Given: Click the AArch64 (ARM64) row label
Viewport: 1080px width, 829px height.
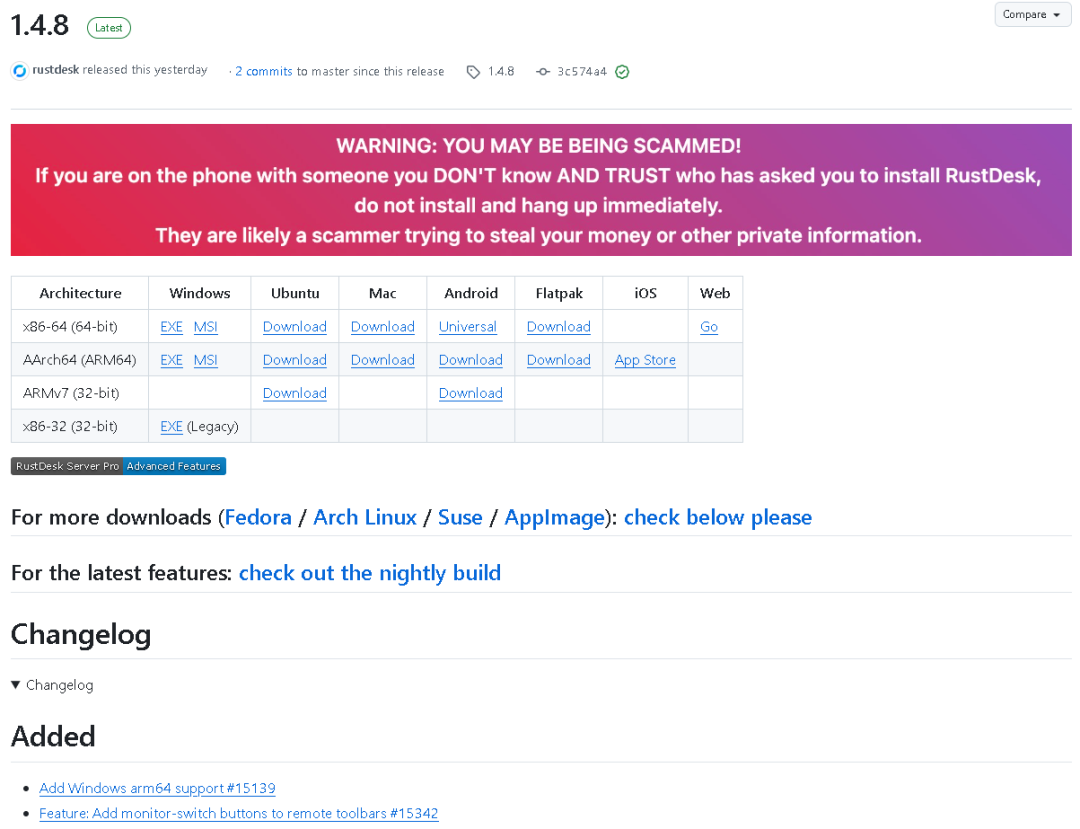Looking at the screenshot, I should [79, 360].
